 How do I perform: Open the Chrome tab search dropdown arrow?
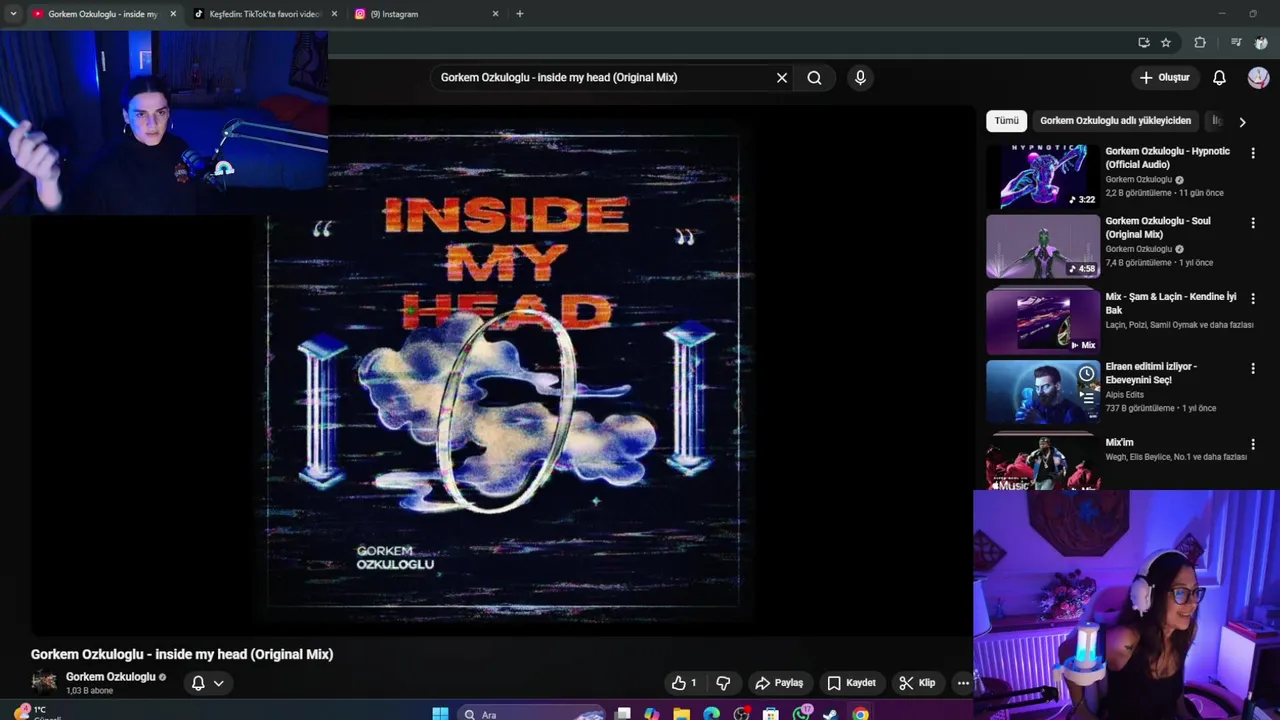point(13,14)
